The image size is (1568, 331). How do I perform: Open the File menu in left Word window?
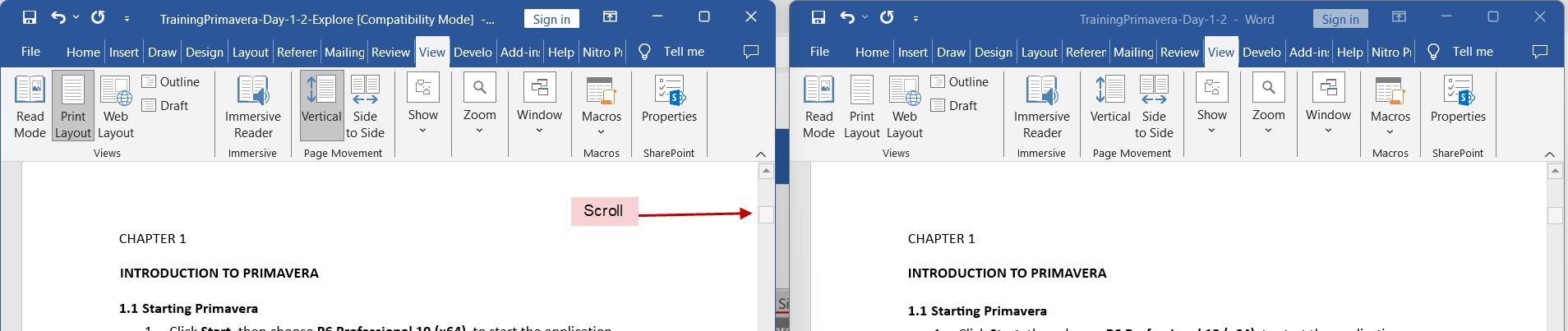click(30, 52)
